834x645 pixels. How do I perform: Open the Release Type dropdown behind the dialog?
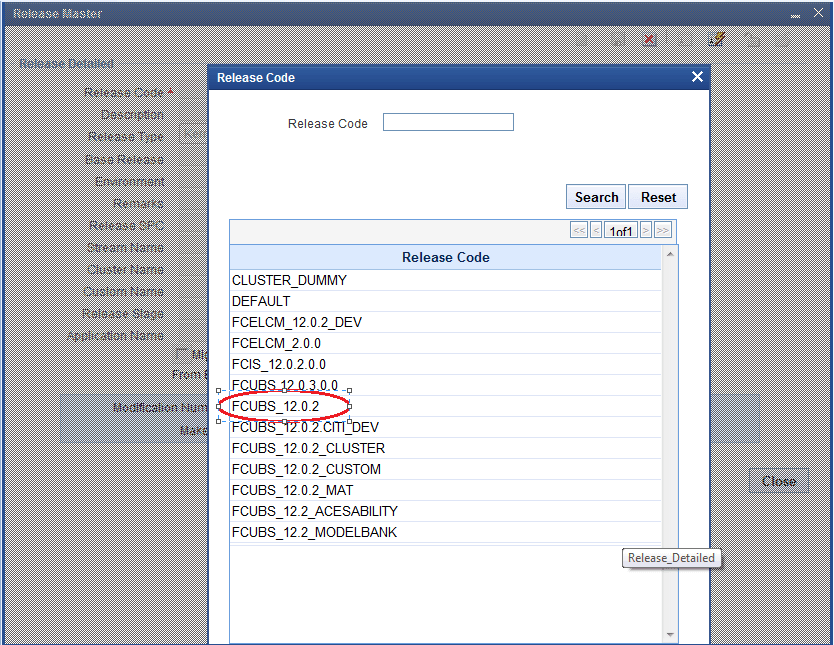tap(194, 135)
